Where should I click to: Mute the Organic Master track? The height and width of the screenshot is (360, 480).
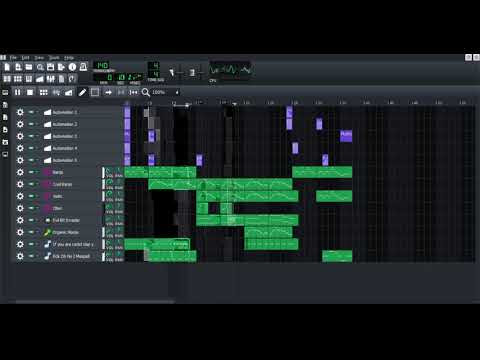coord(31,232)
